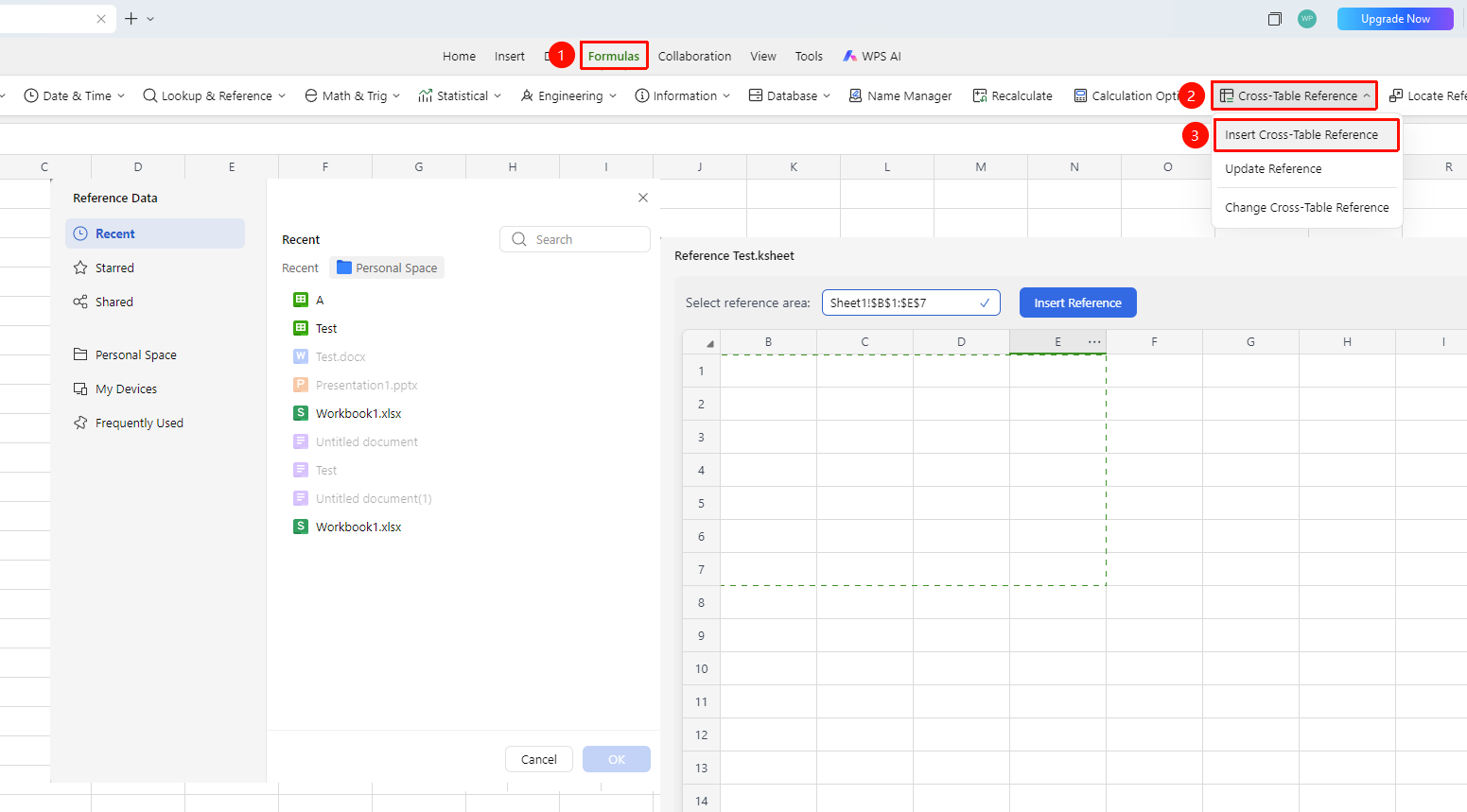Image resolution: width=1467 pixels, height=812 pixels.
Task: Choose Change Cross-Table Reference
Action: [1306, 207]
